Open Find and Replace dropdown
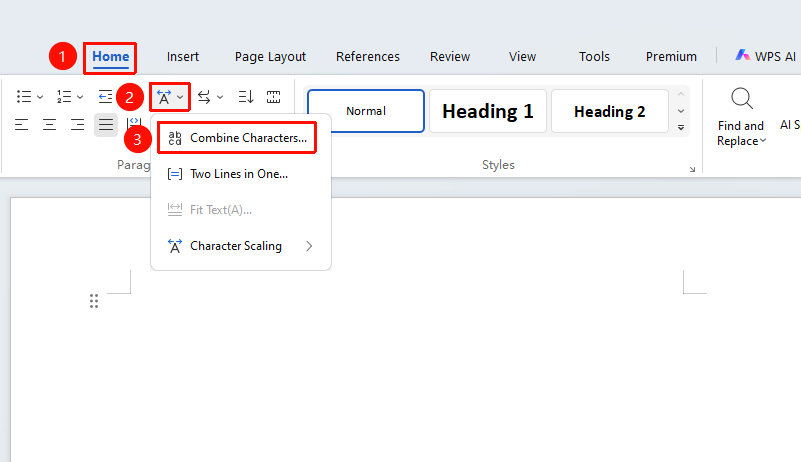 pos(763,141)
